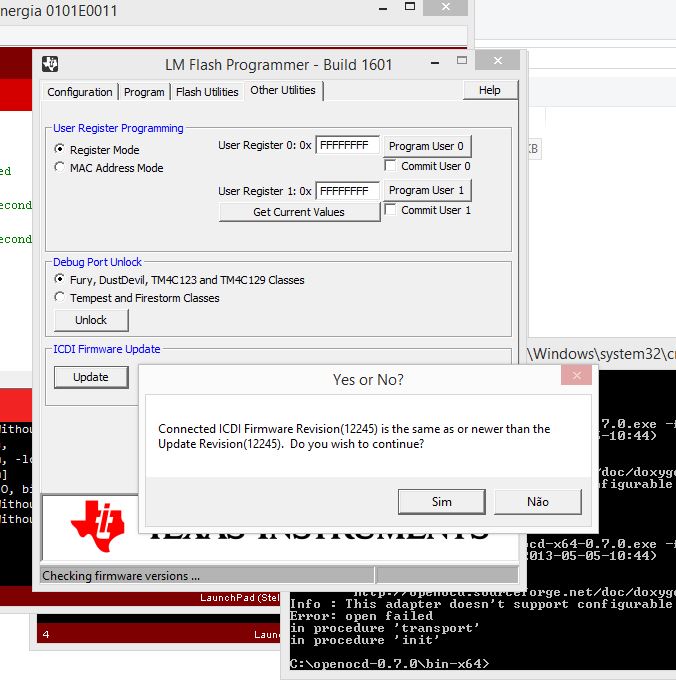Click 'Checking firmware versions ...' status text
The width and height of the screenshot is (676, 686).
tap(121, 576)
